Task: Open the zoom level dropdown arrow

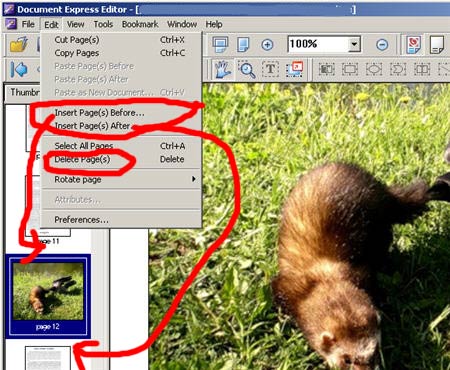Action: 354,44
